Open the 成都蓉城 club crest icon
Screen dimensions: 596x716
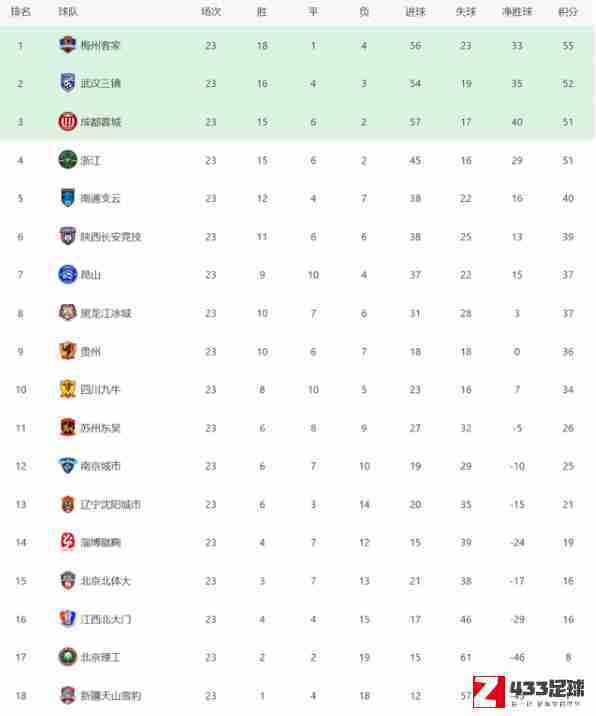(68, 122)
